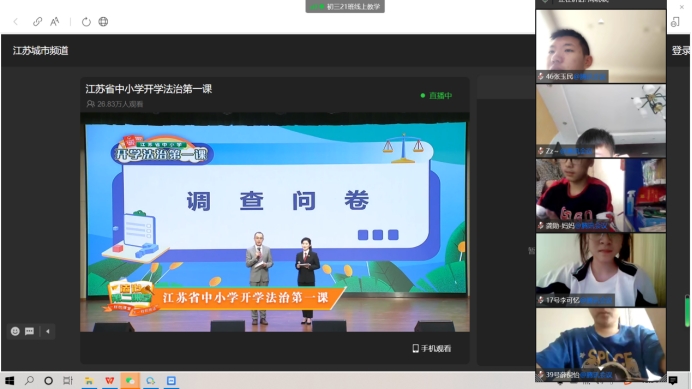692x389 pixels.
Task: Open WPS Office from the taskbar
Action: pyautogui.click(x=109, y=381)
